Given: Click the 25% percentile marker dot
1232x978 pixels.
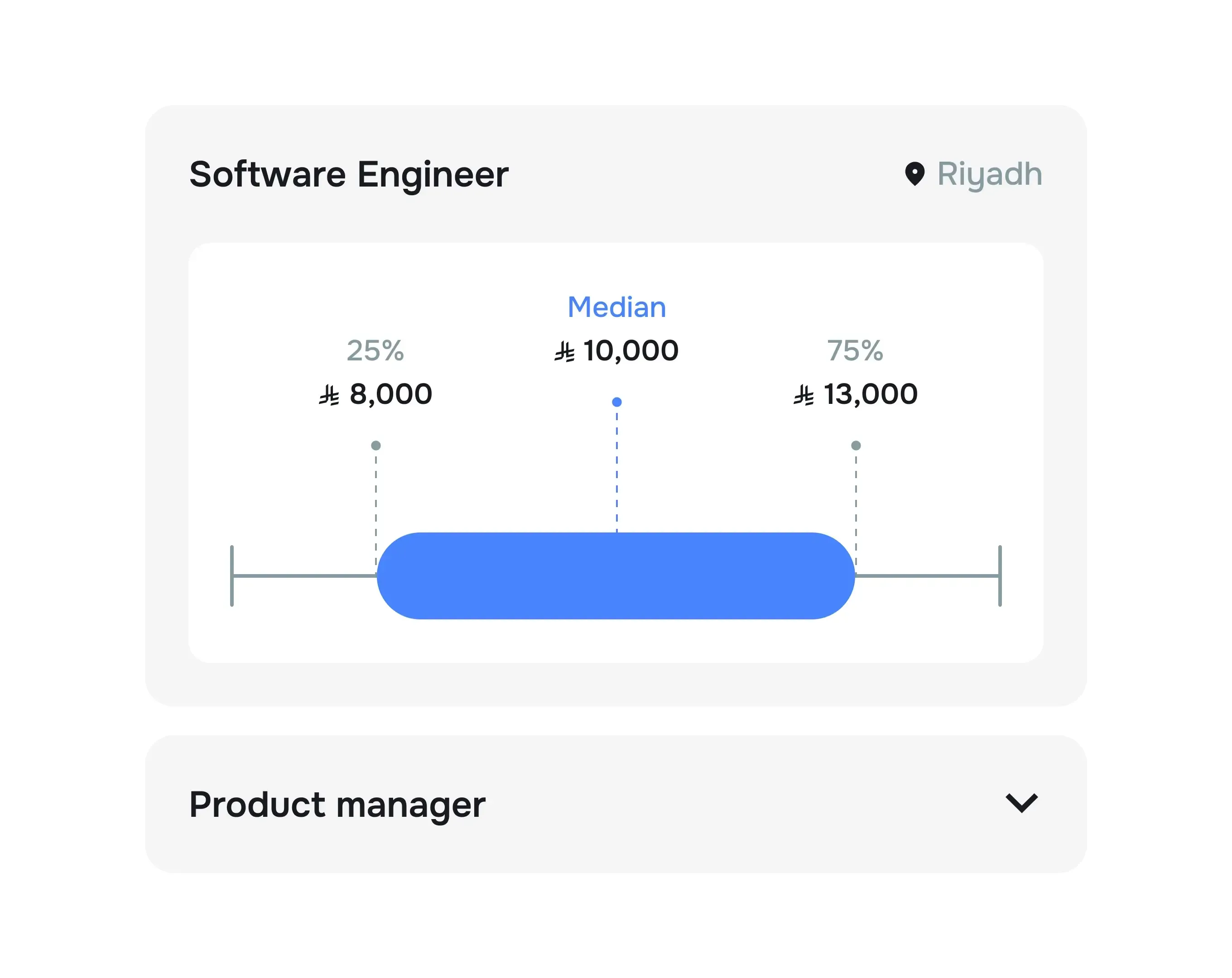Looking at the screenshot, I should pyautogui.click(x=375, y=446).
